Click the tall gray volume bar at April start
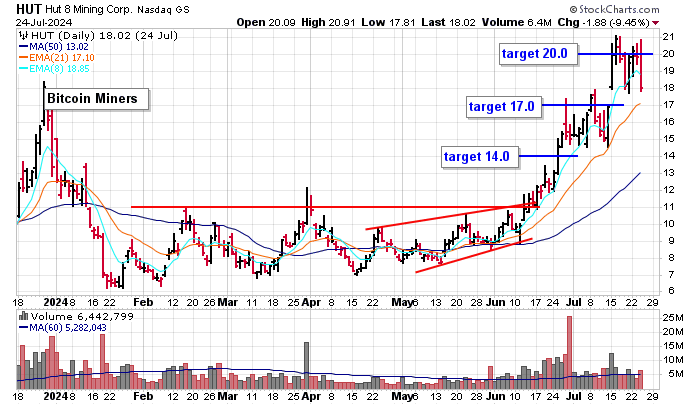 (306, 365)
